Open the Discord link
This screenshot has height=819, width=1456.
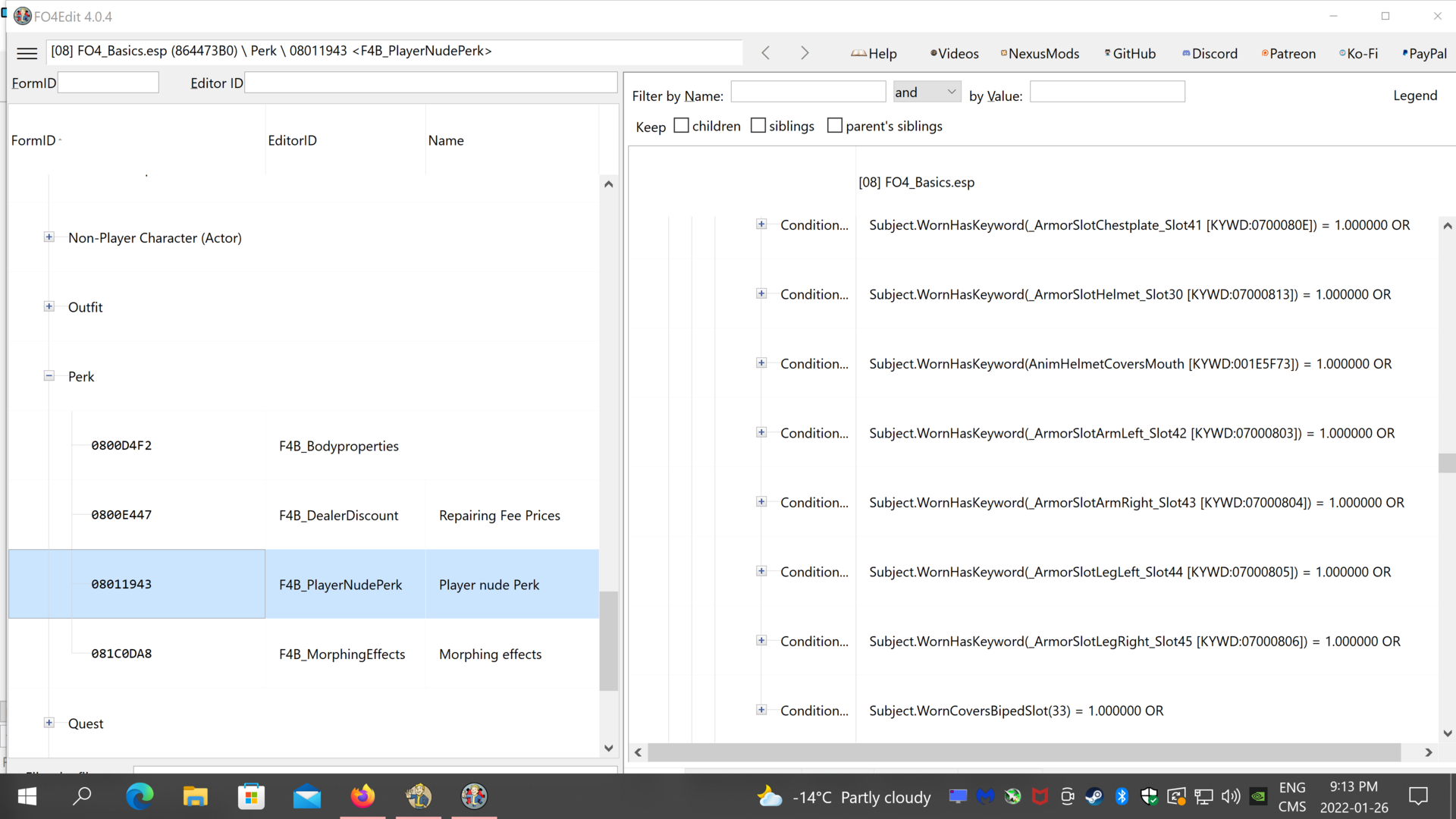[1210, 54]
